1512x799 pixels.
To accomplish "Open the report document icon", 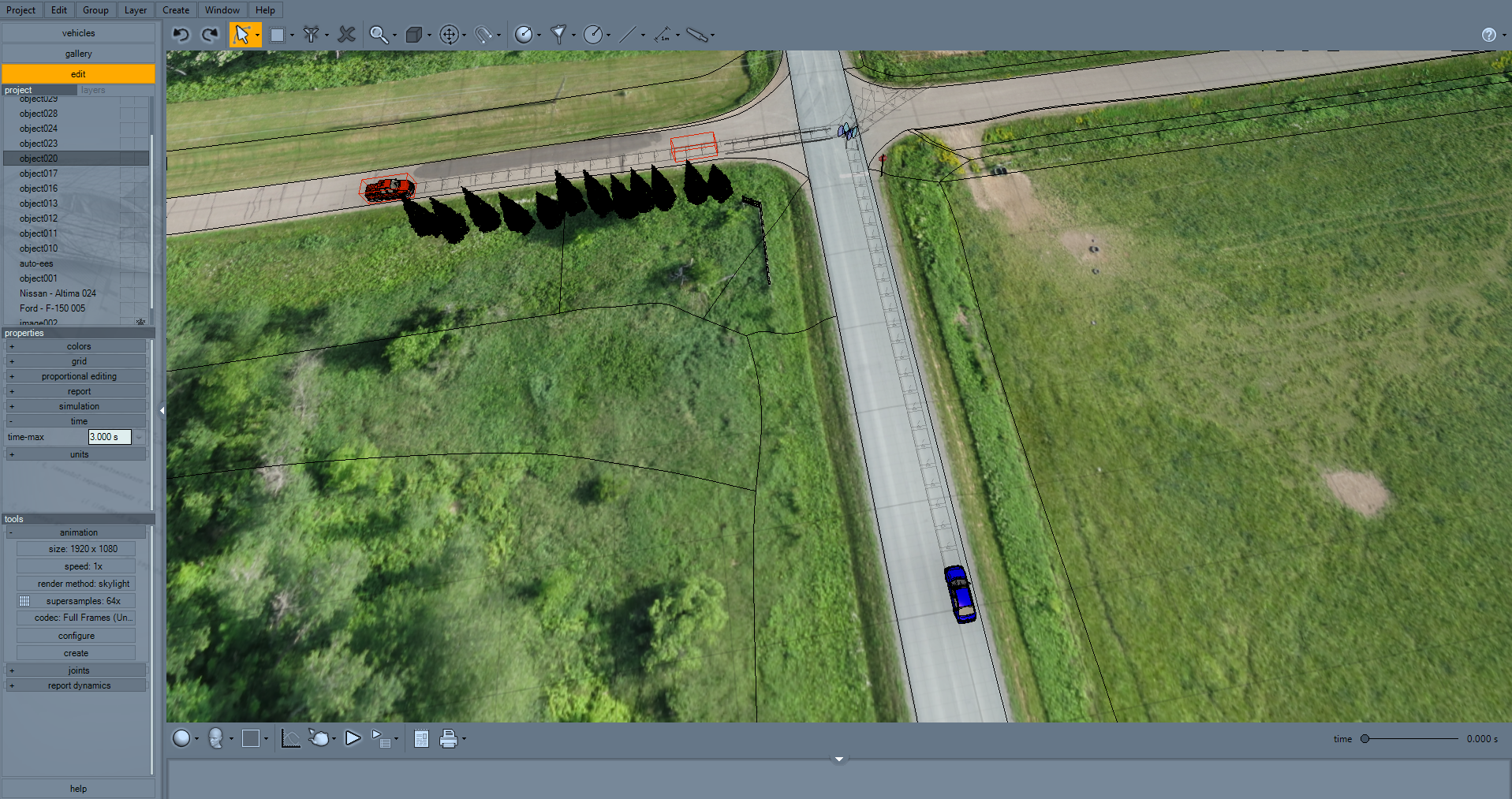I will pyautogui.click(x=421, y=738).
